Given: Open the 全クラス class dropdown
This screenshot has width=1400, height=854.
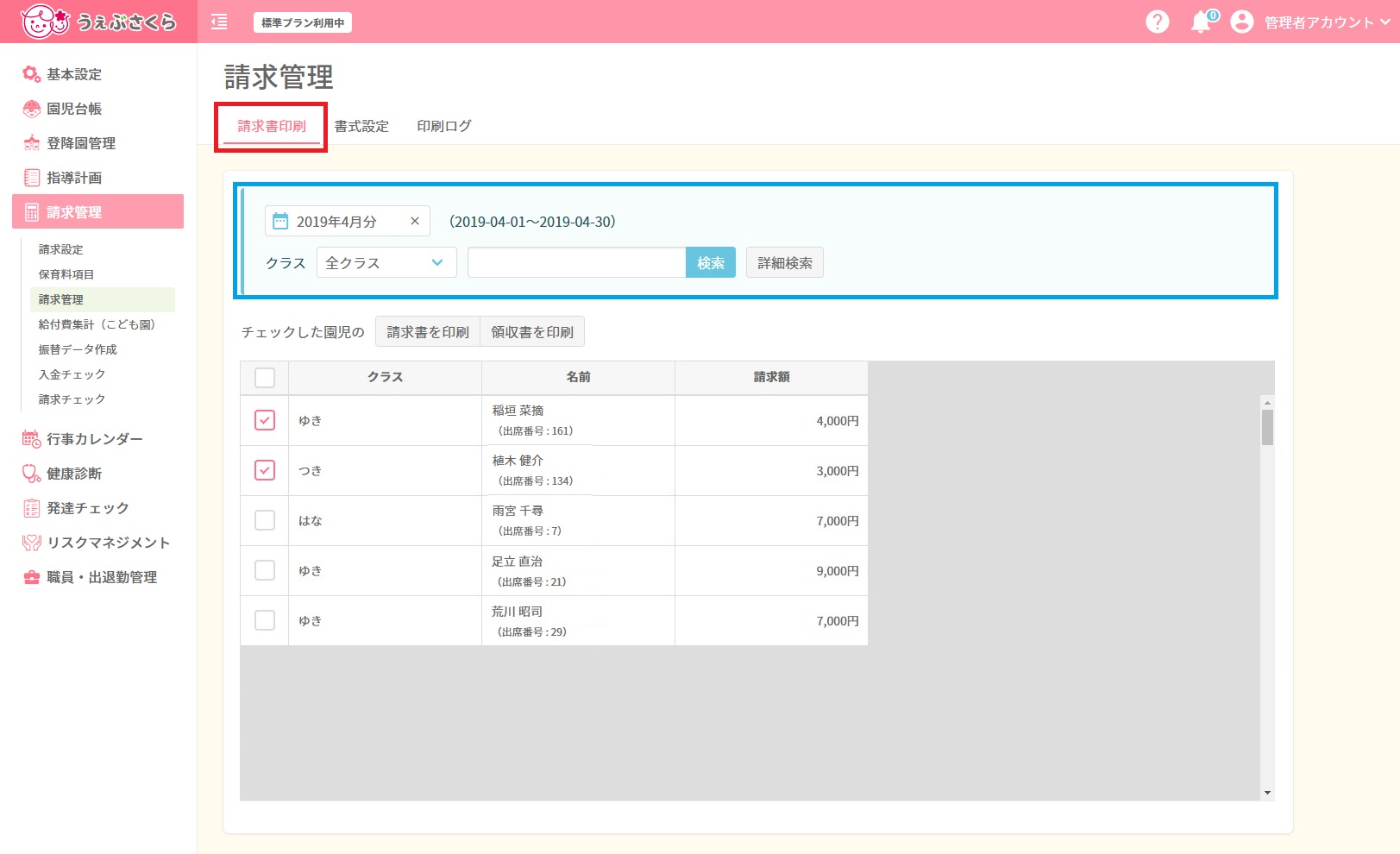Looking at the screenshot, I should pyautogui.click(x=386, y=262).
